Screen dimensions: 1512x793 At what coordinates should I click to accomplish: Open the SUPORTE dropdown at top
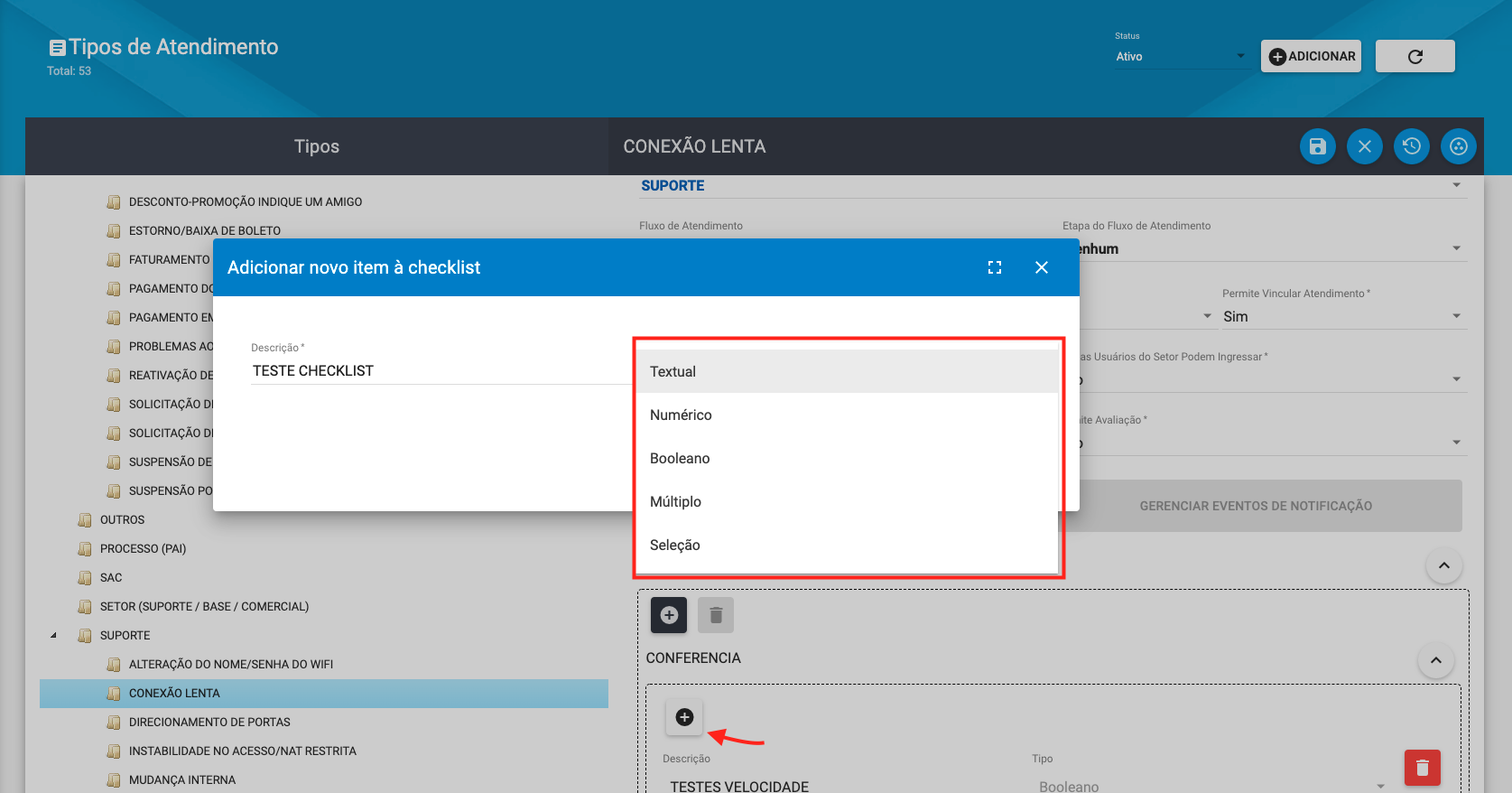click(1053, 185)
